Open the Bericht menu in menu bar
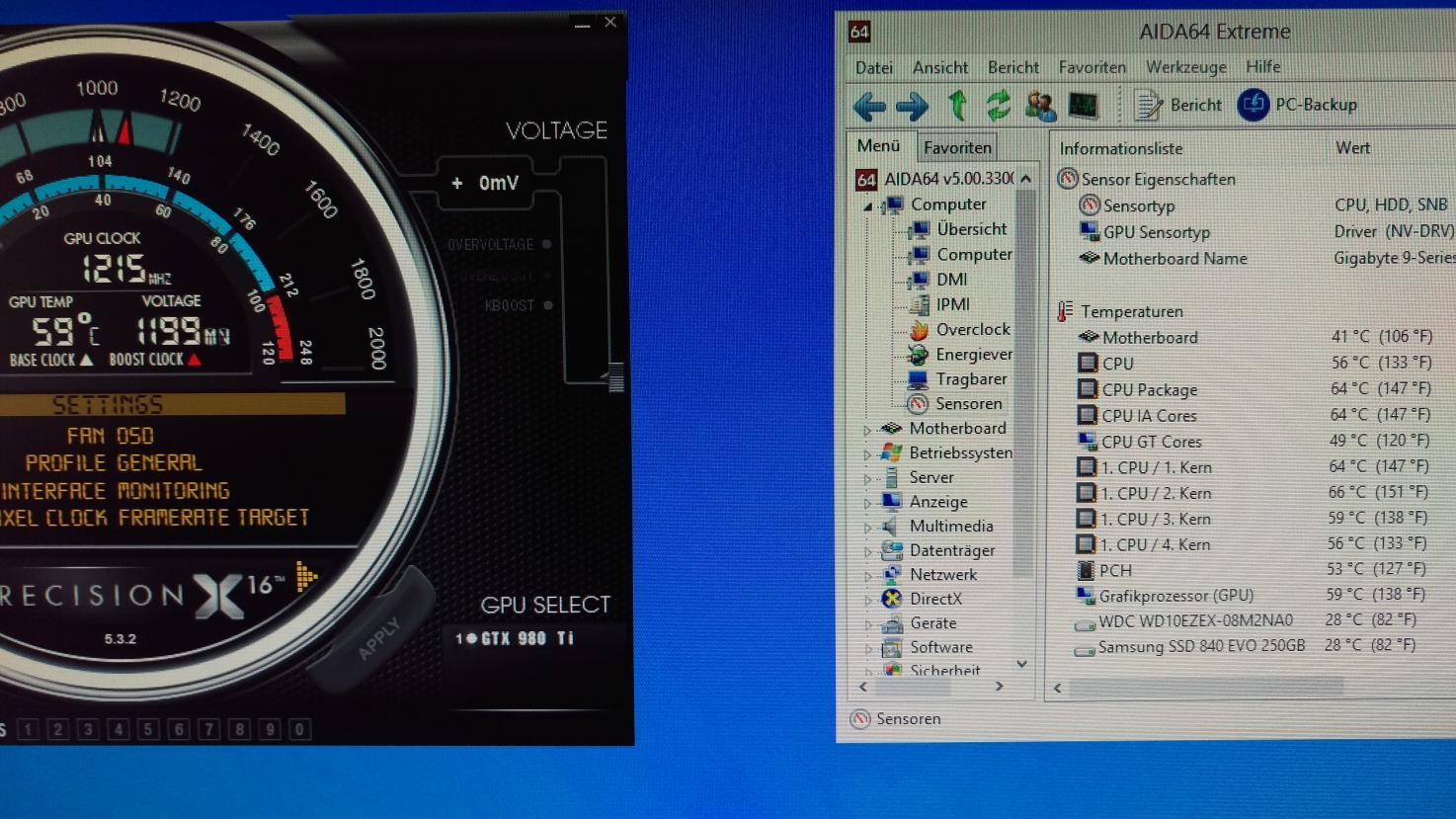The image size is (1456, 819). point(1013,67)
